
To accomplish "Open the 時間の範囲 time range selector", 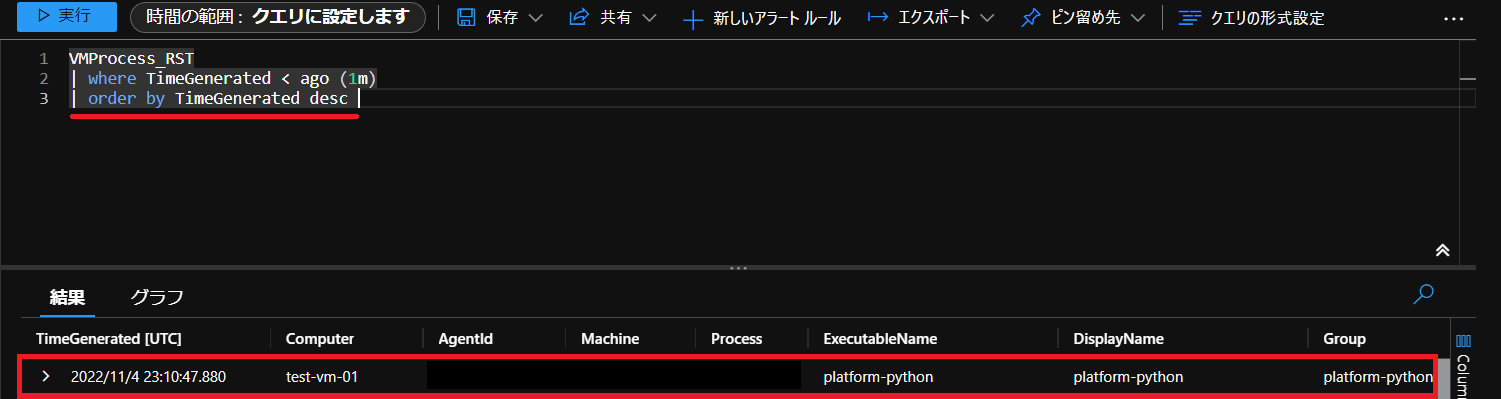I will (x=277, y=17).
